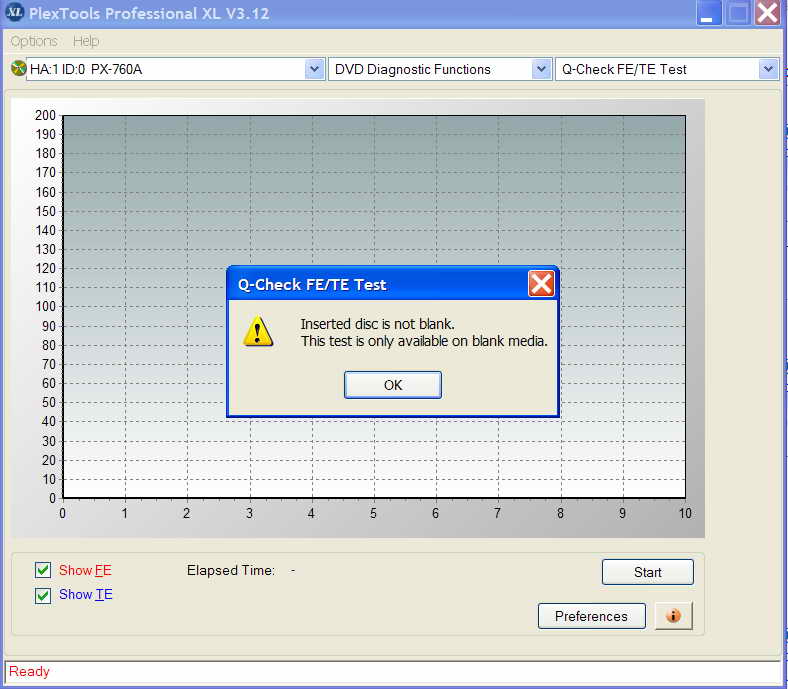Click the 'Inserted disc is not blank.' message
This screenshot has width=788, height=689.
pos(377,324)
